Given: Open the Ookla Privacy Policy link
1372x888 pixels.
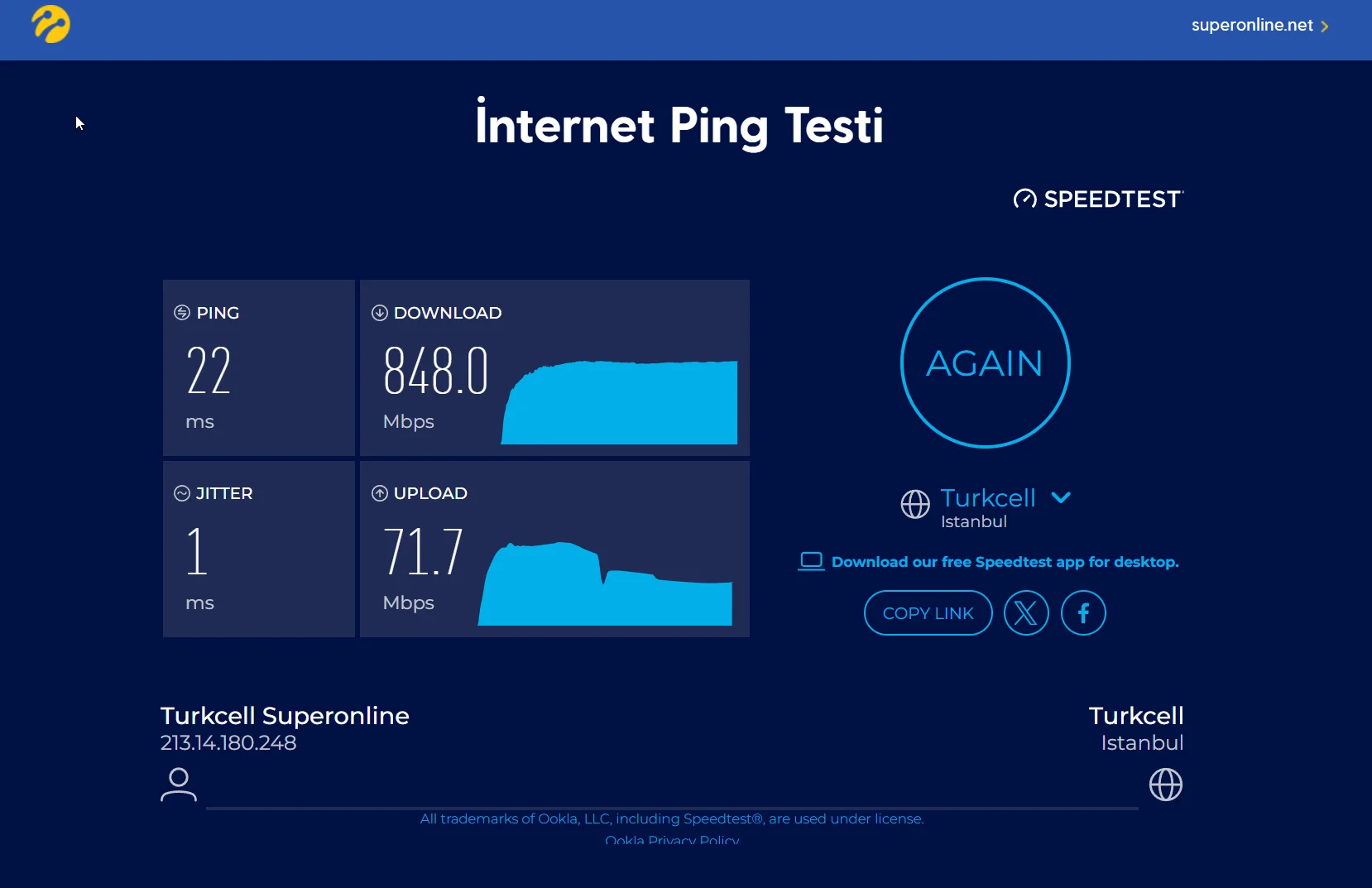Looking at the screenshot, I should (x=672, y=840).
